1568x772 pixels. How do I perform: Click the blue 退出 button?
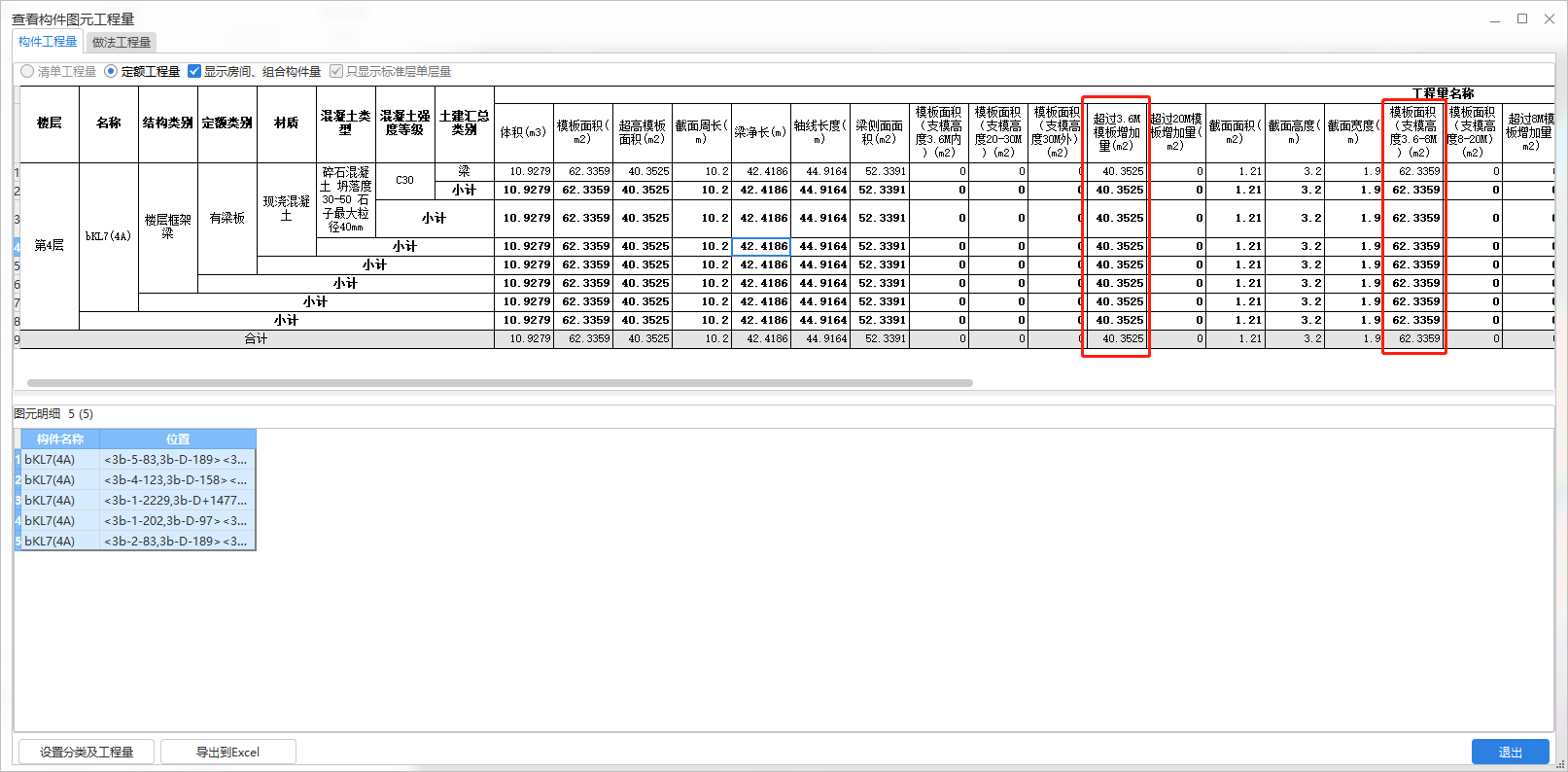pyautogui.click(x=1510, y=752)
